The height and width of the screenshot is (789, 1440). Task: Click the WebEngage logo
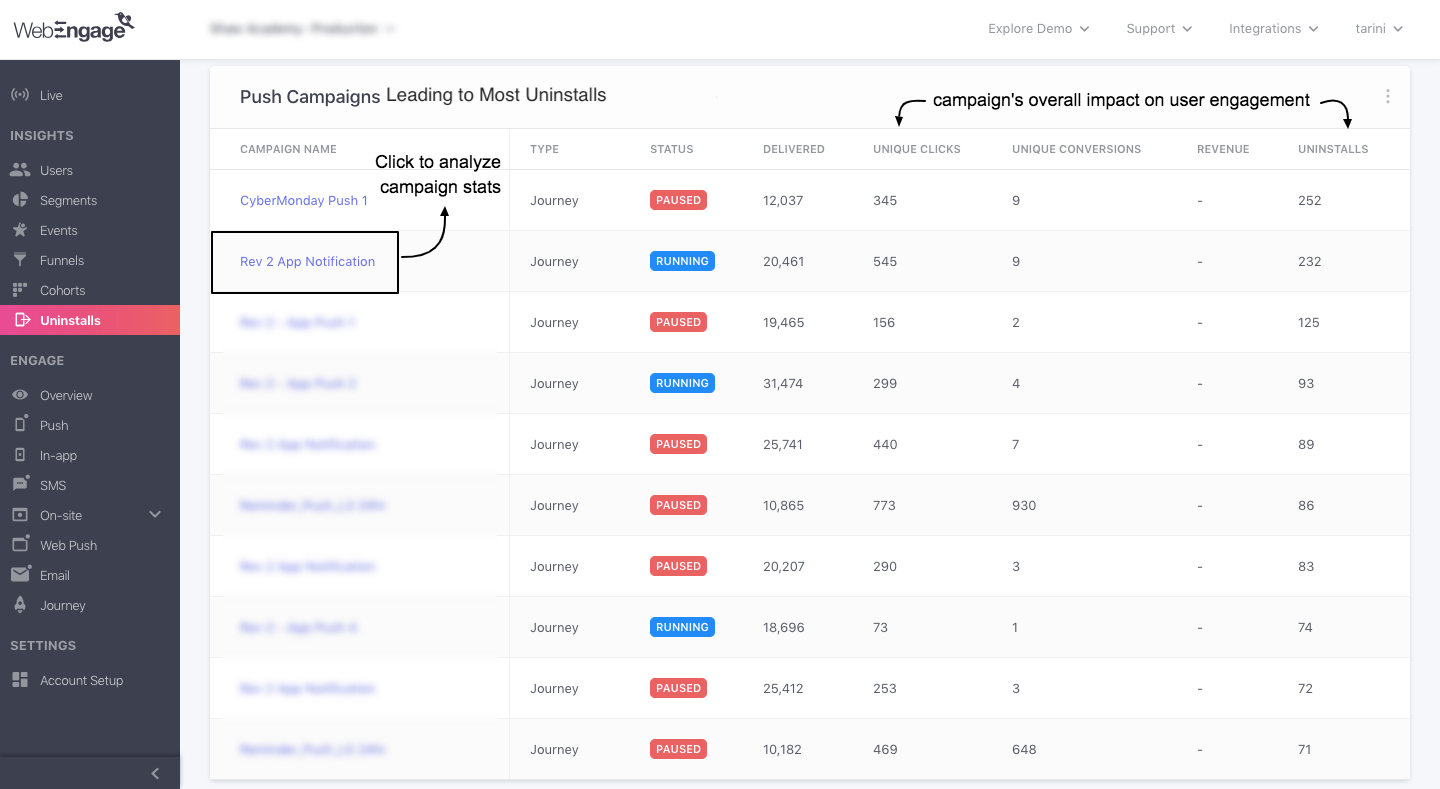click(74, 28)
